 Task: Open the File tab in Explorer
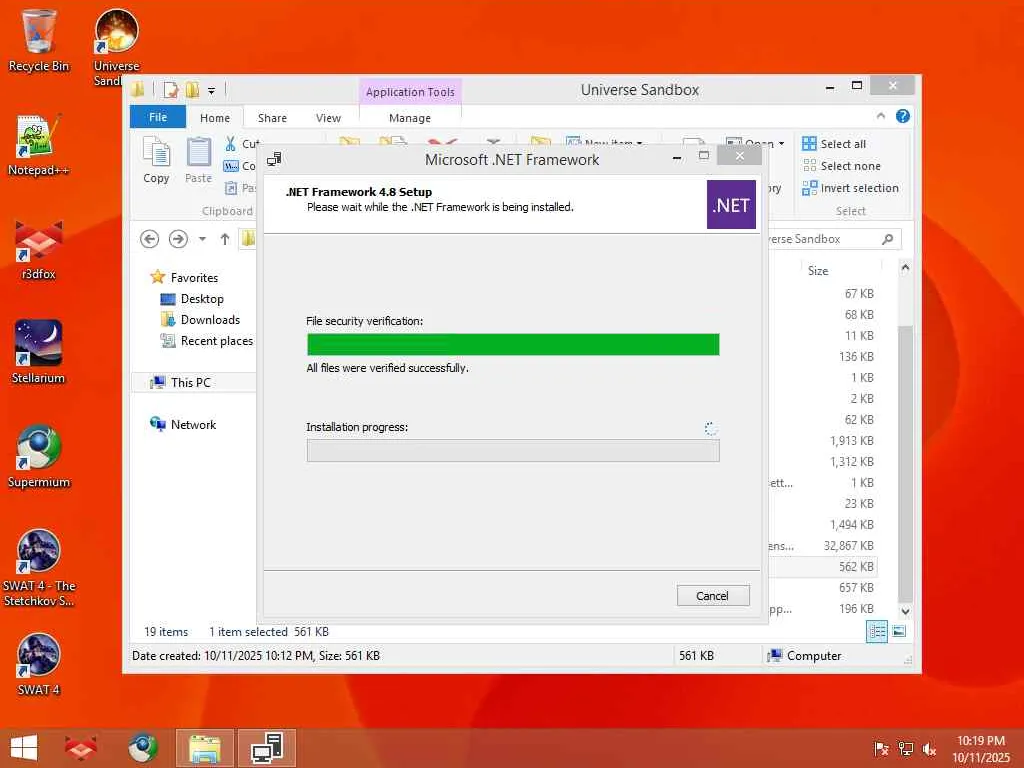[158, 117]
